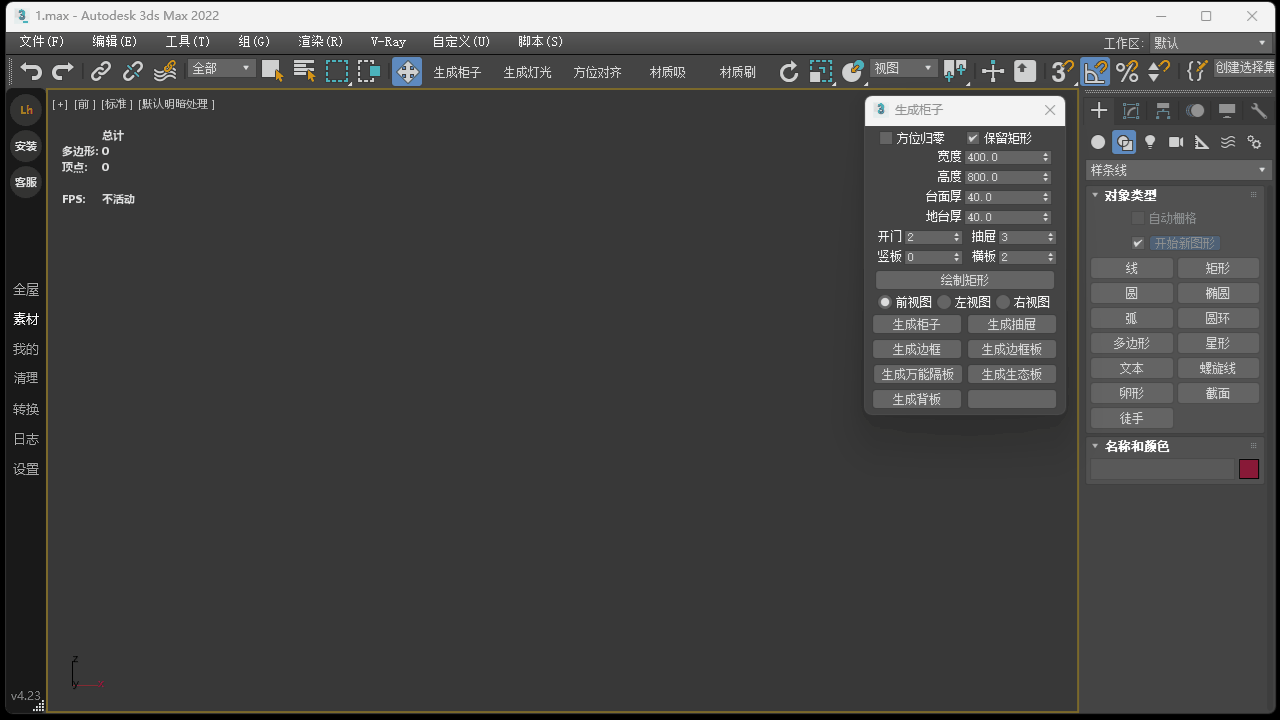Toggle the Spinner Snap icon

tap(1159, 71)
